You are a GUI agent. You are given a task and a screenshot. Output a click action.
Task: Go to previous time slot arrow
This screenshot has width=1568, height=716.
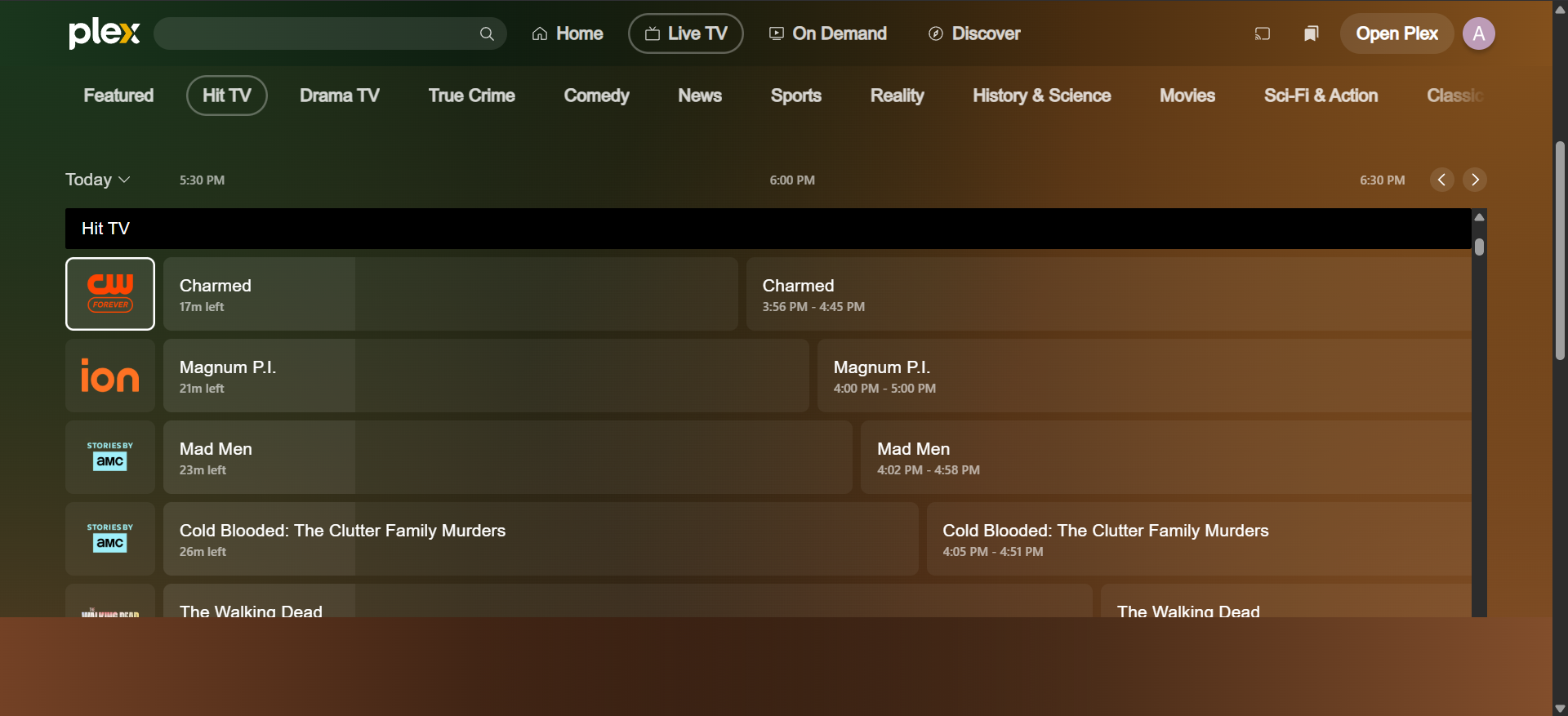(x=1442, y=180)
